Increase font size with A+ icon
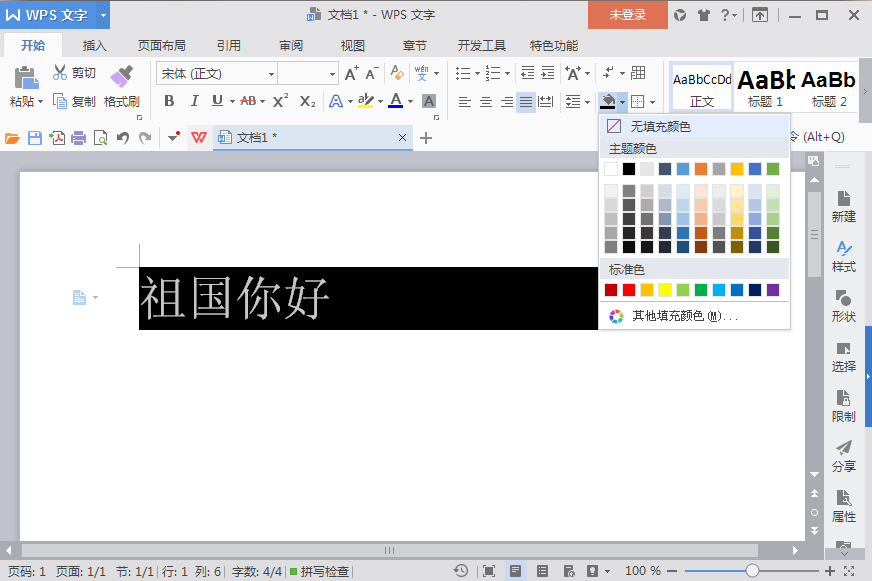This screenshot has width=872, height=581. pos(351,73)
